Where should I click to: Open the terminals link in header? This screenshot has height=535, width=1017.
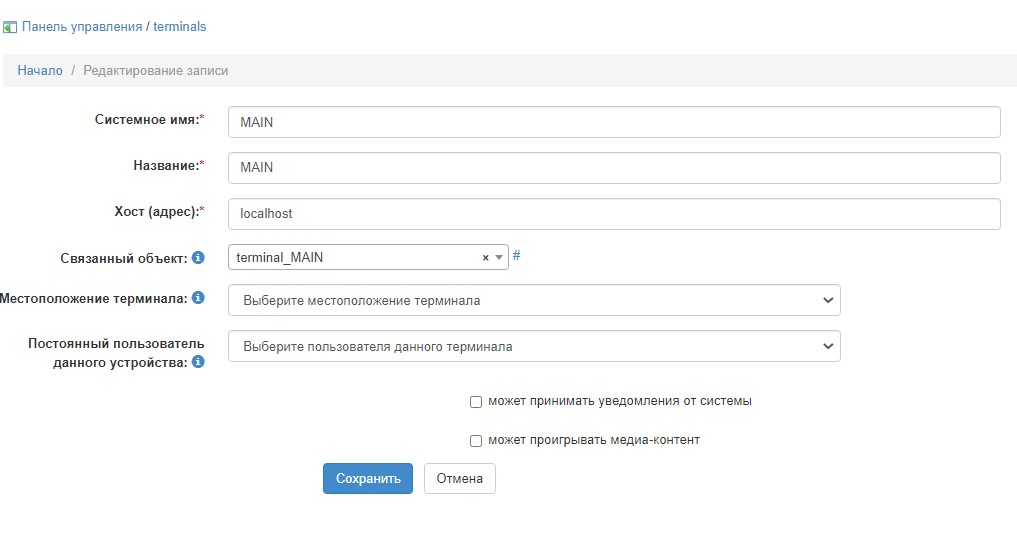(180, 27)
